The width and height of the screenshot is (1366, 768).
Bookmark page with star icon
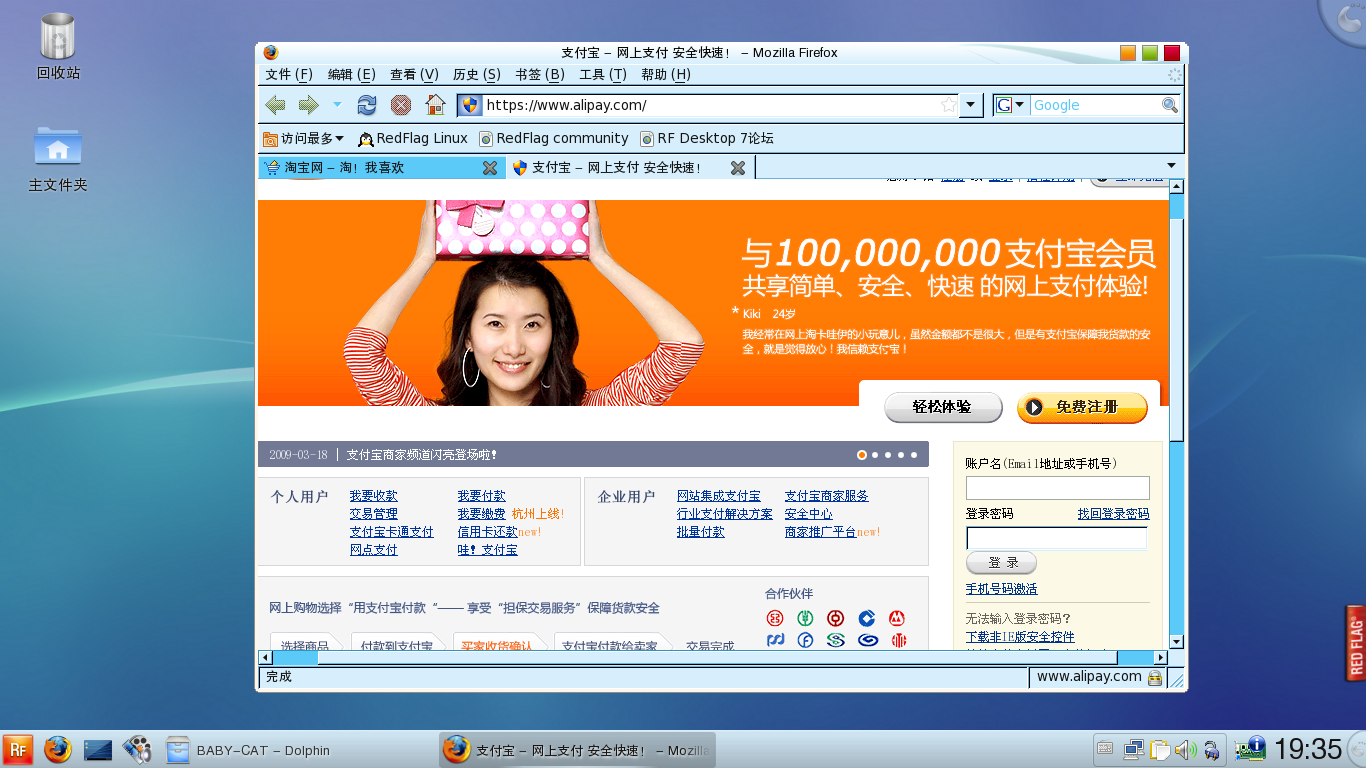[x=948, y=105]
